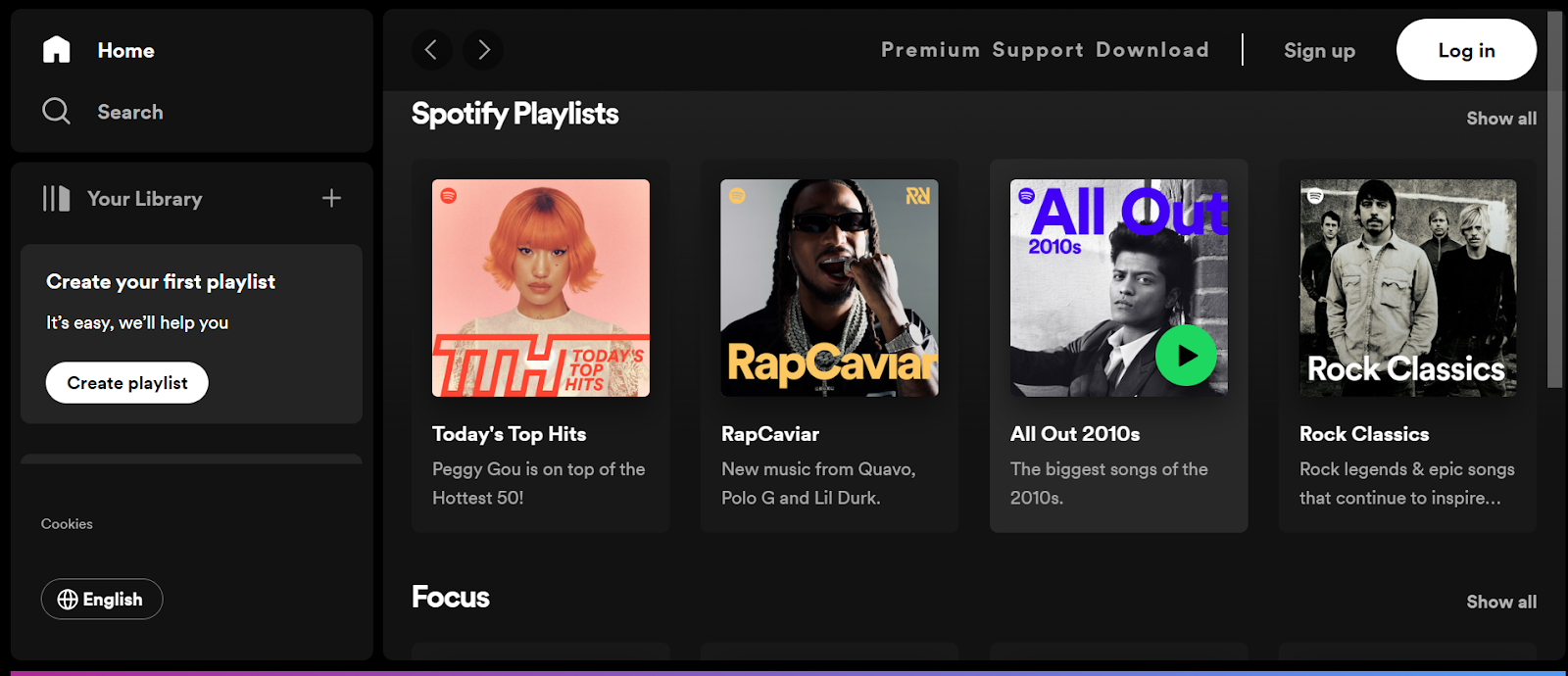Viewport: 1568px width, 676px height.
Task: Click 'The biggest songs of the 2010s' text
Action: tap(1108, 484)
